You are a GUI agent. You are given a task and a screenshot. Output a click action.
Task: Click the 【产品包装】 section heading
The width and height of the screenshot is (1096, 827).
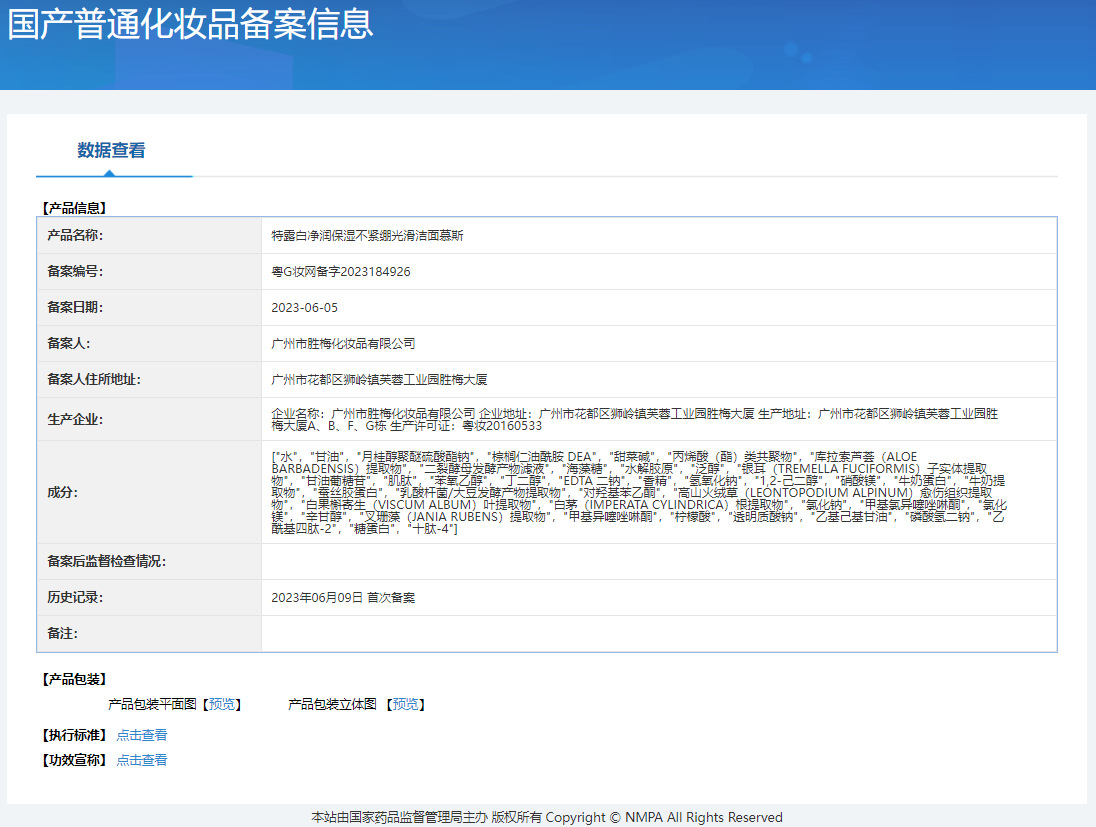click(74, 679)
